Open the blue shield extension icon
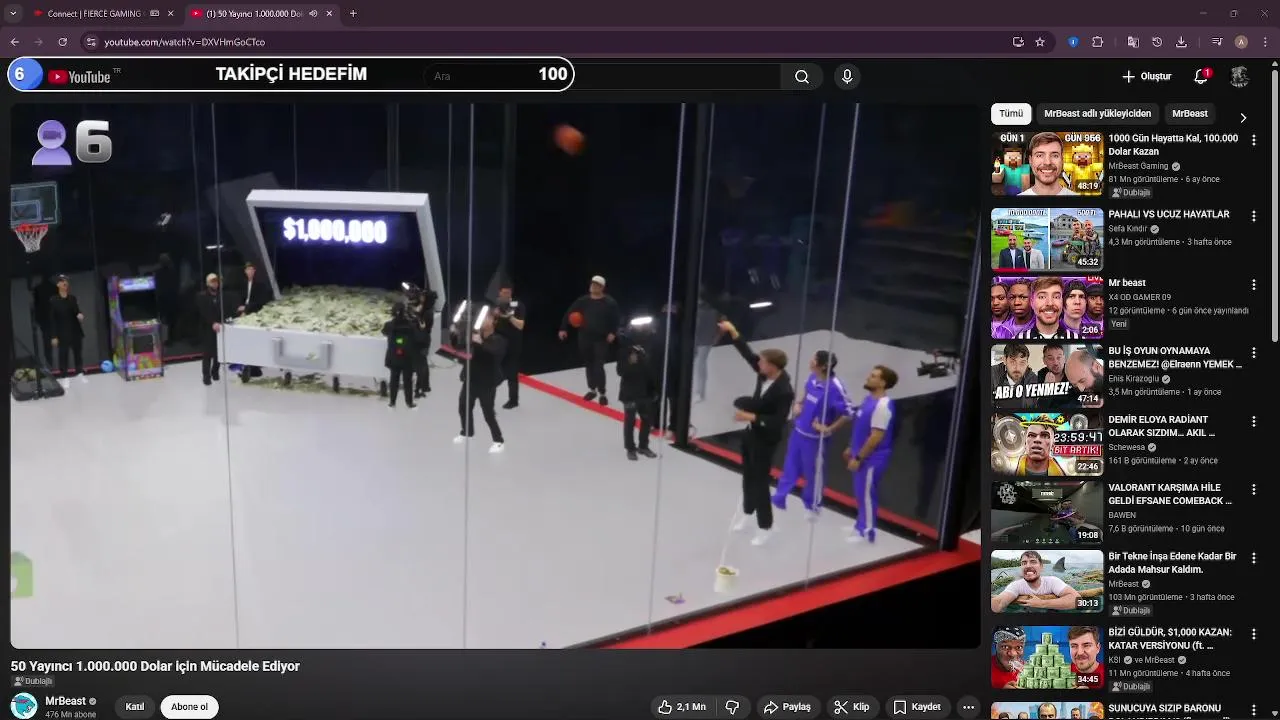 click(x=1073, y=42)
